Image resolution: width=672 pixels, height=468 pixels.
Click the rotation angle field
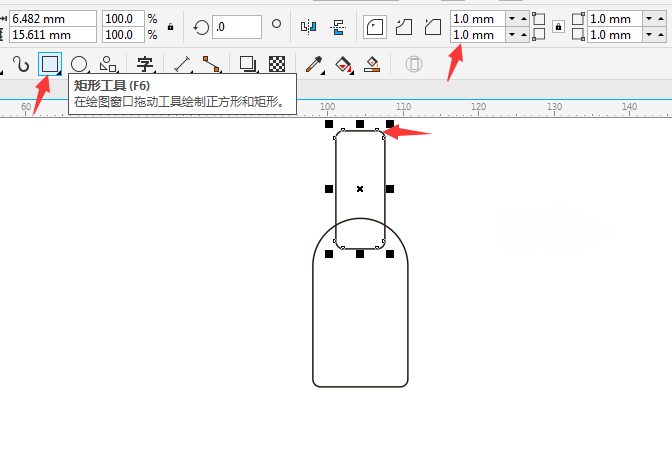[237, 27]
